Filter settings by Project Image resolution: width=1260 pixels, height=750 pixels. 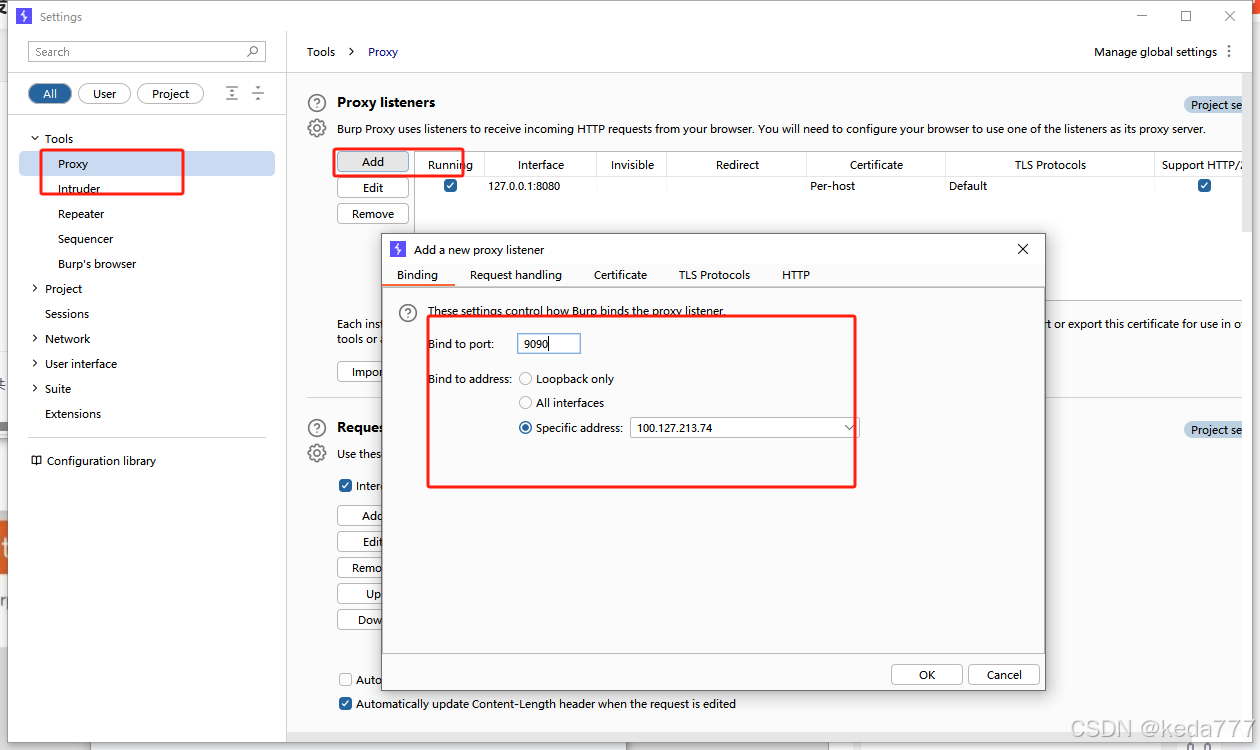(170, 94)
